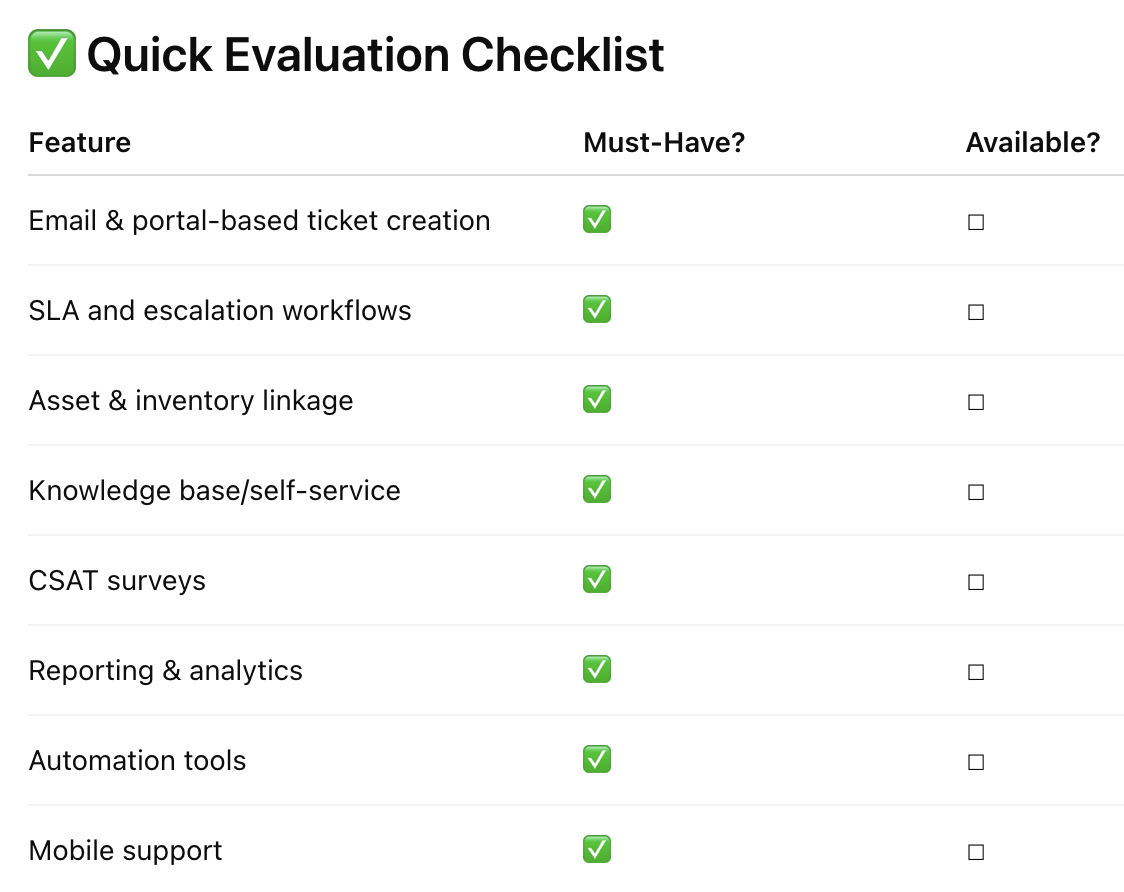Click Must-Have checkmark for Mobile support
Screen dimensions: 1124x892
pos(597,850)
